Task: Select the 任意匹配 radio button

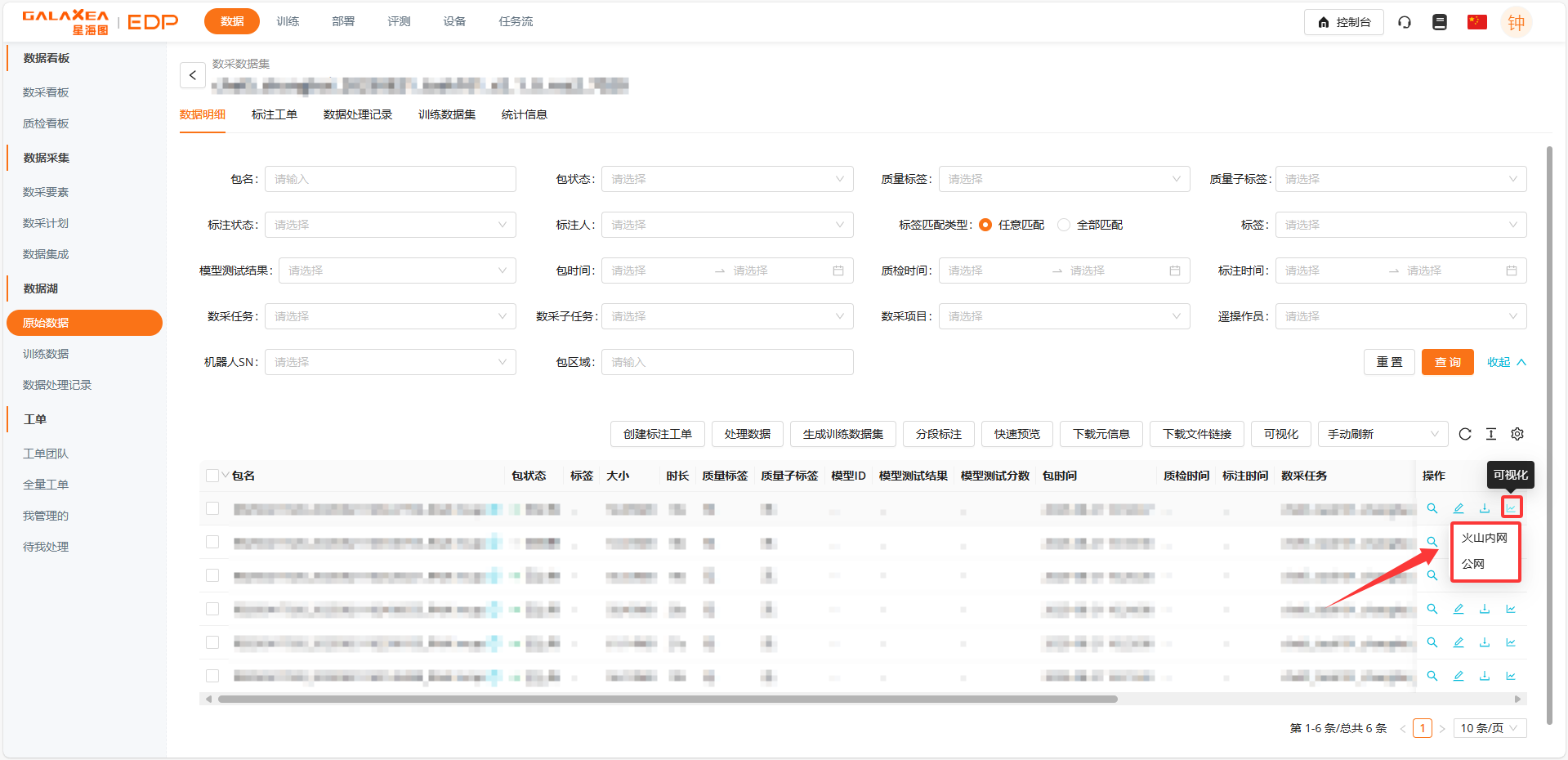Action: (x=985, y=225)
